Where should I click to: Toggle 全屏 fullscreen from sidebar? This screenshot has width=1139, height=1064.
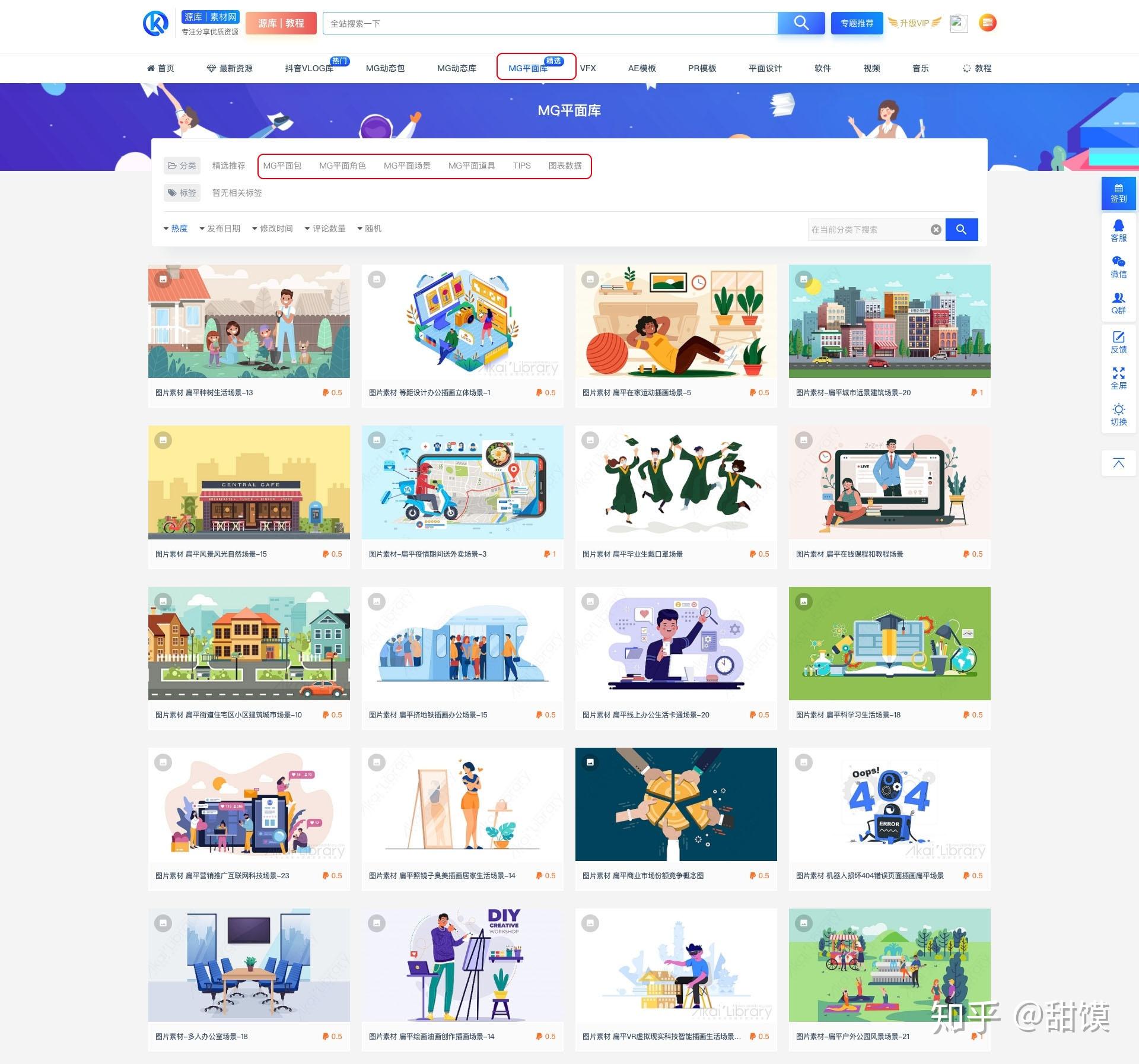pos(1118,379)
